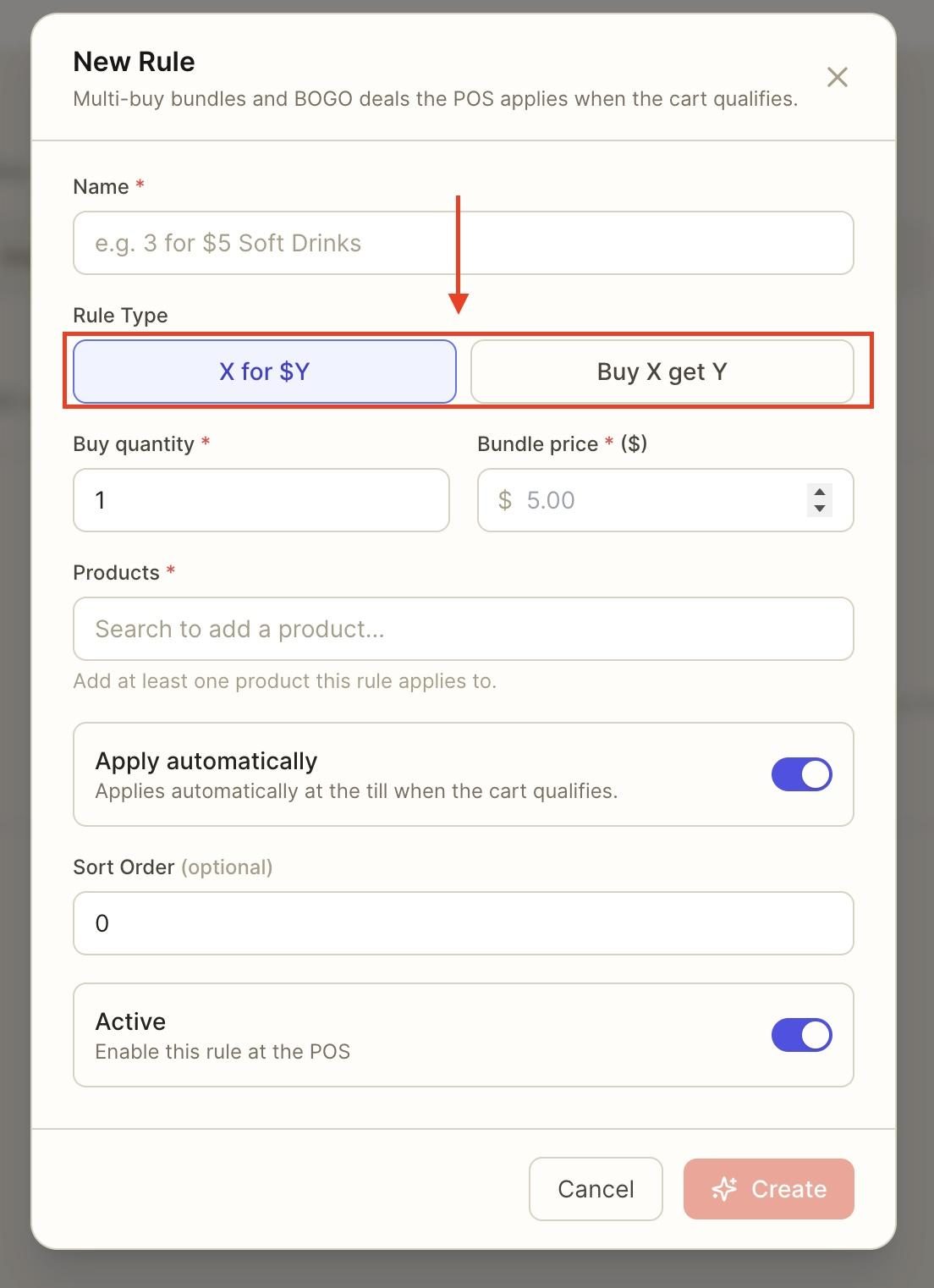Switch rule type to Buy X get Y
The height and width of the screenshot is (1288, 934).
click(662, 372)
